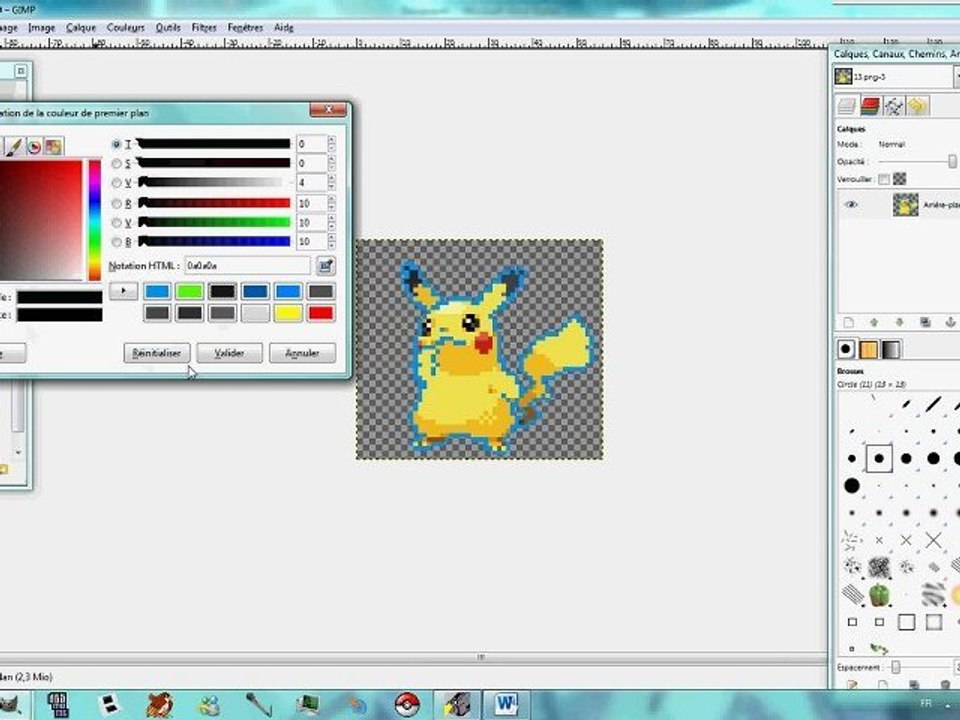Create a new layer icon in layers panel
The image size is (960, 720).
coord(849,322)
